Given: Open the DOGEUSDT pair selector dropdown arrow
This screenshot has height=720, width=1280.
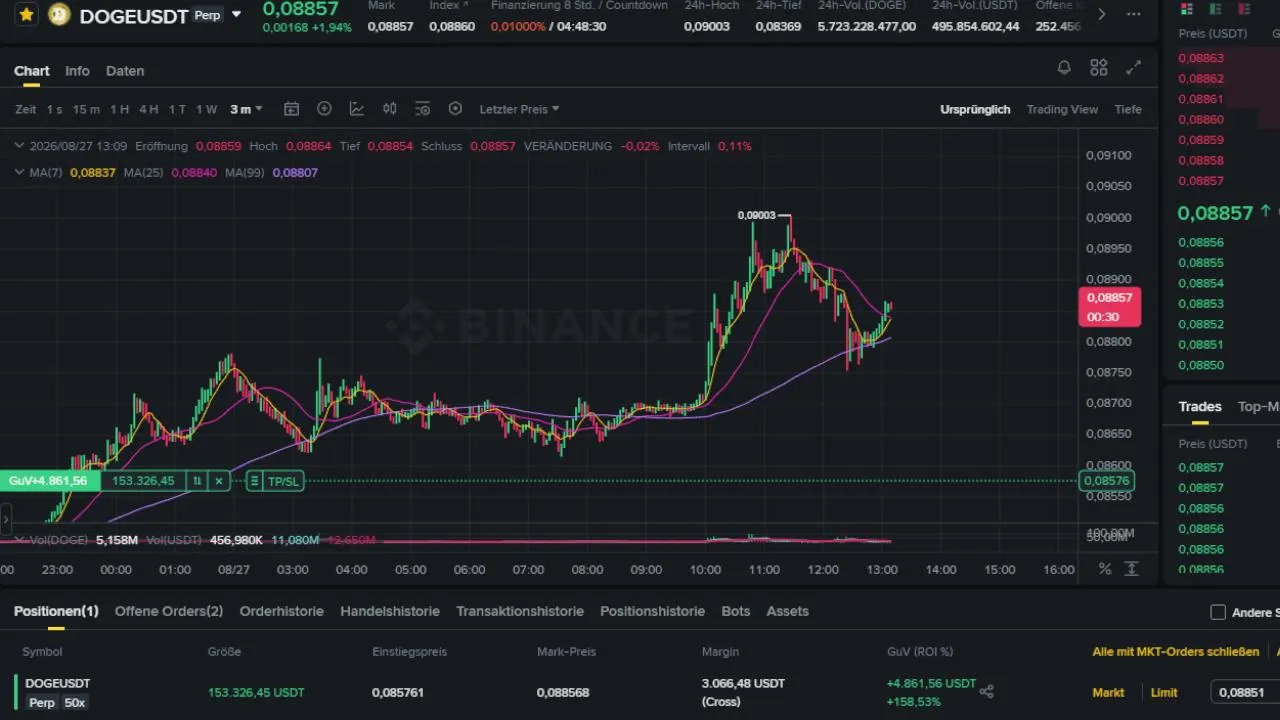Looking at the screenshot, I should pyautogui.click(x=237, y=15).
